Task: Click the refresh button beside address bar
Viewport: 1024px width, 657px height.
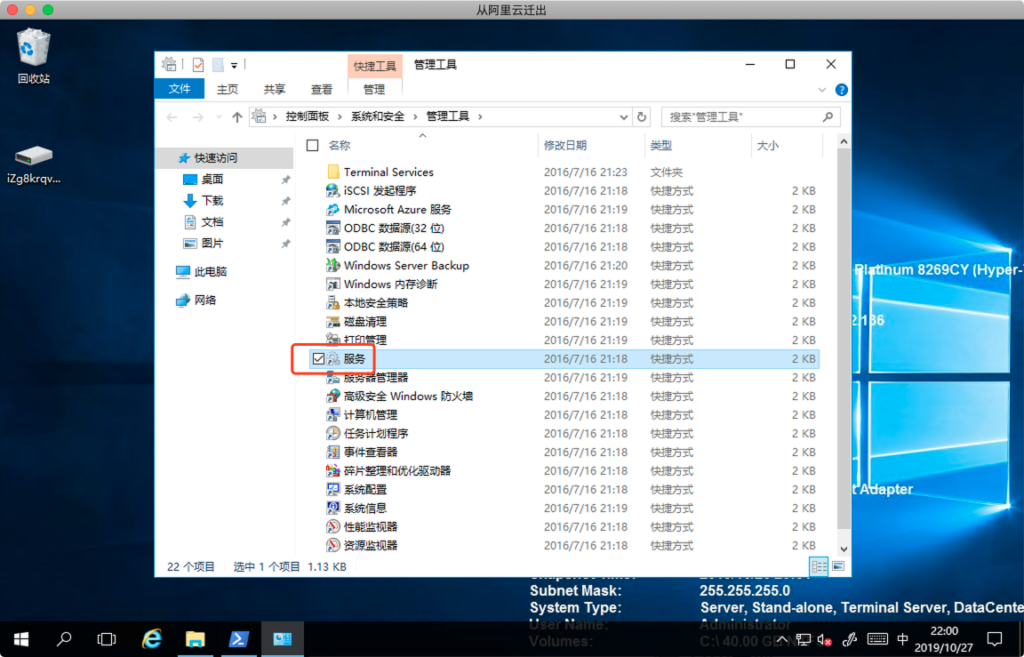Action: tap(642, 117)
